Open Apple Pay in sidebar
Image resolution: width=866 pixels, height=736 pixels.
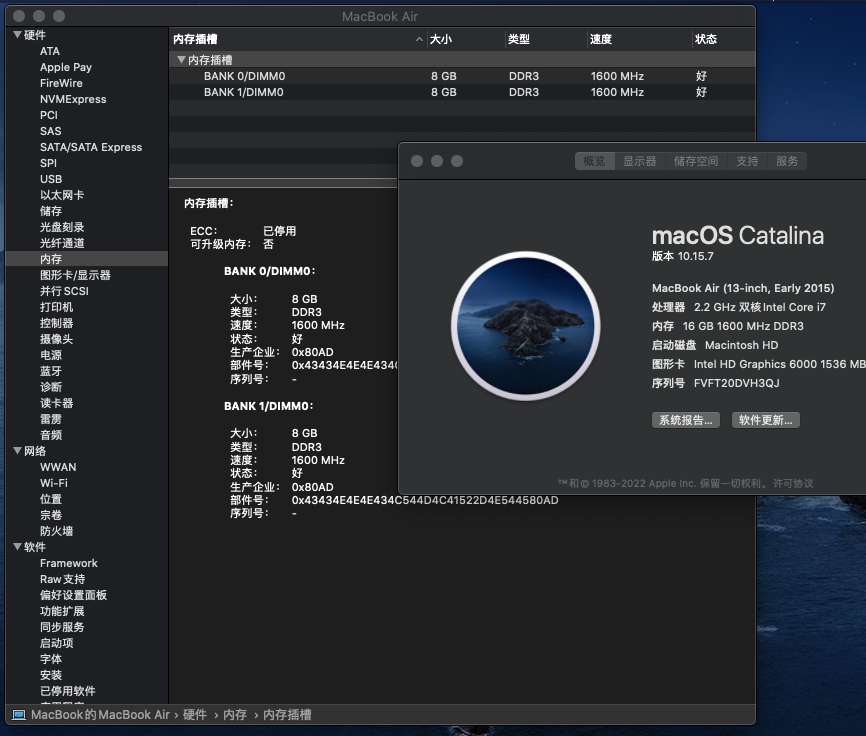coord(66,67)
